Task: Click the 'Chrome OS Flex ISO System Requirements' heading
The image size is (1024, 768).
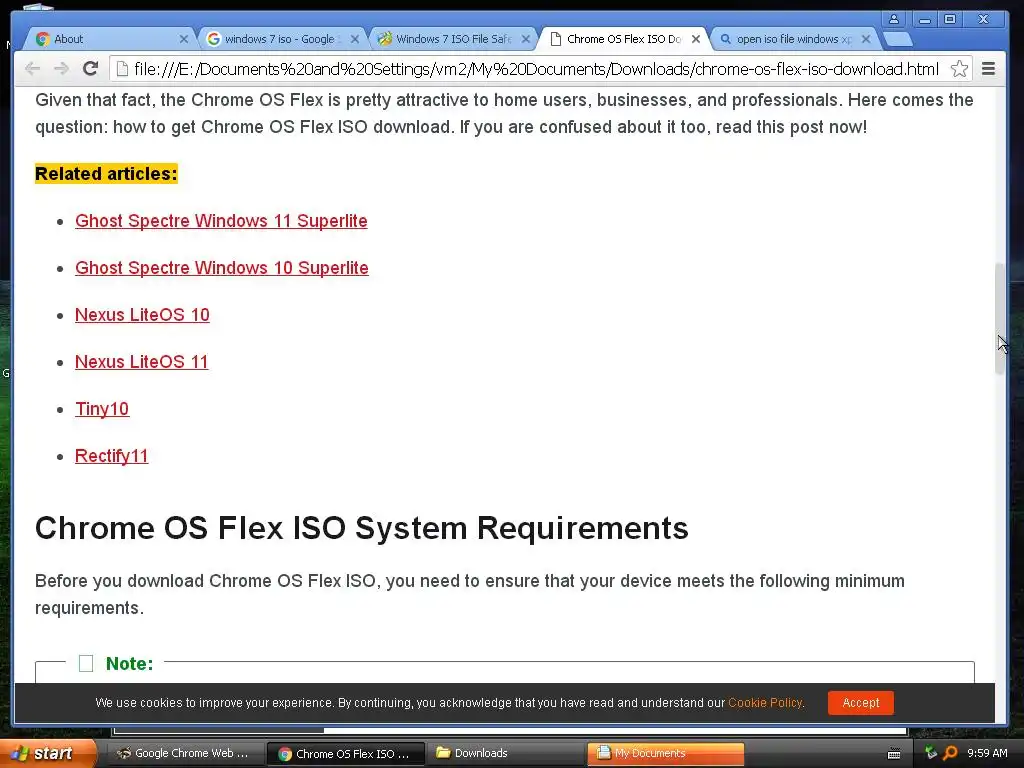Action: click(361, 528)
